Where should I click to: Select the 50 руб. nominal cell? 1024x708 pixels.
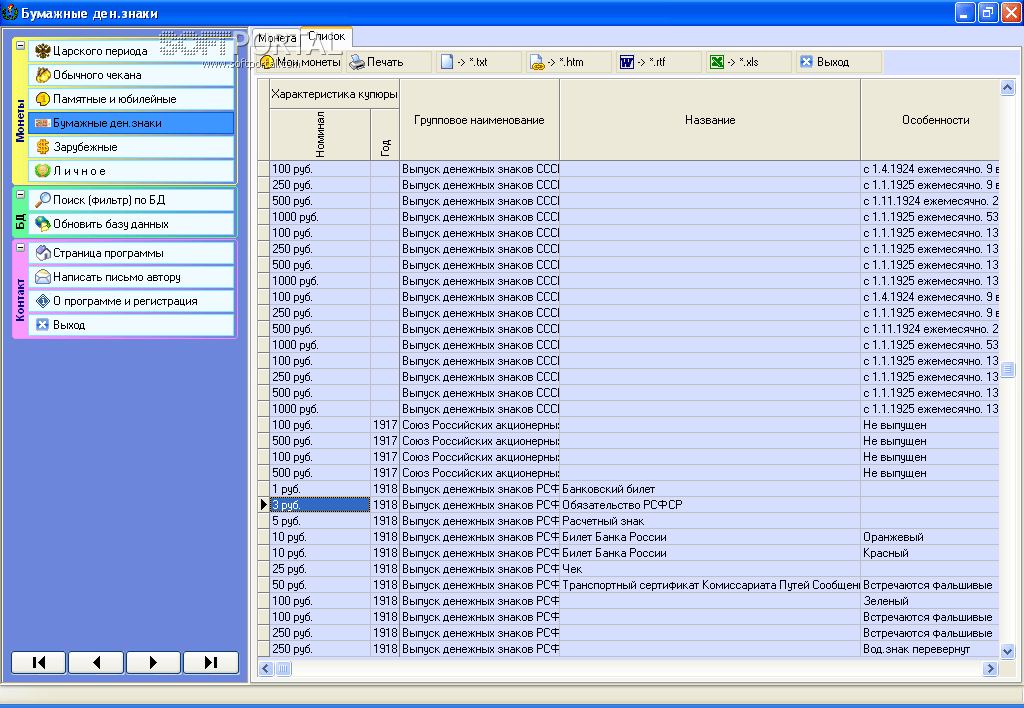click(x=320, y=585)
